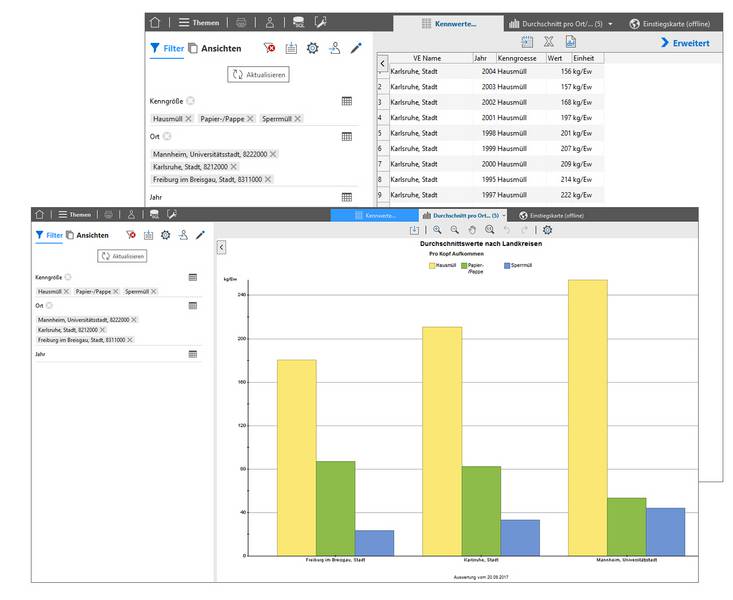Click the chart download icon

pos(414,230)
